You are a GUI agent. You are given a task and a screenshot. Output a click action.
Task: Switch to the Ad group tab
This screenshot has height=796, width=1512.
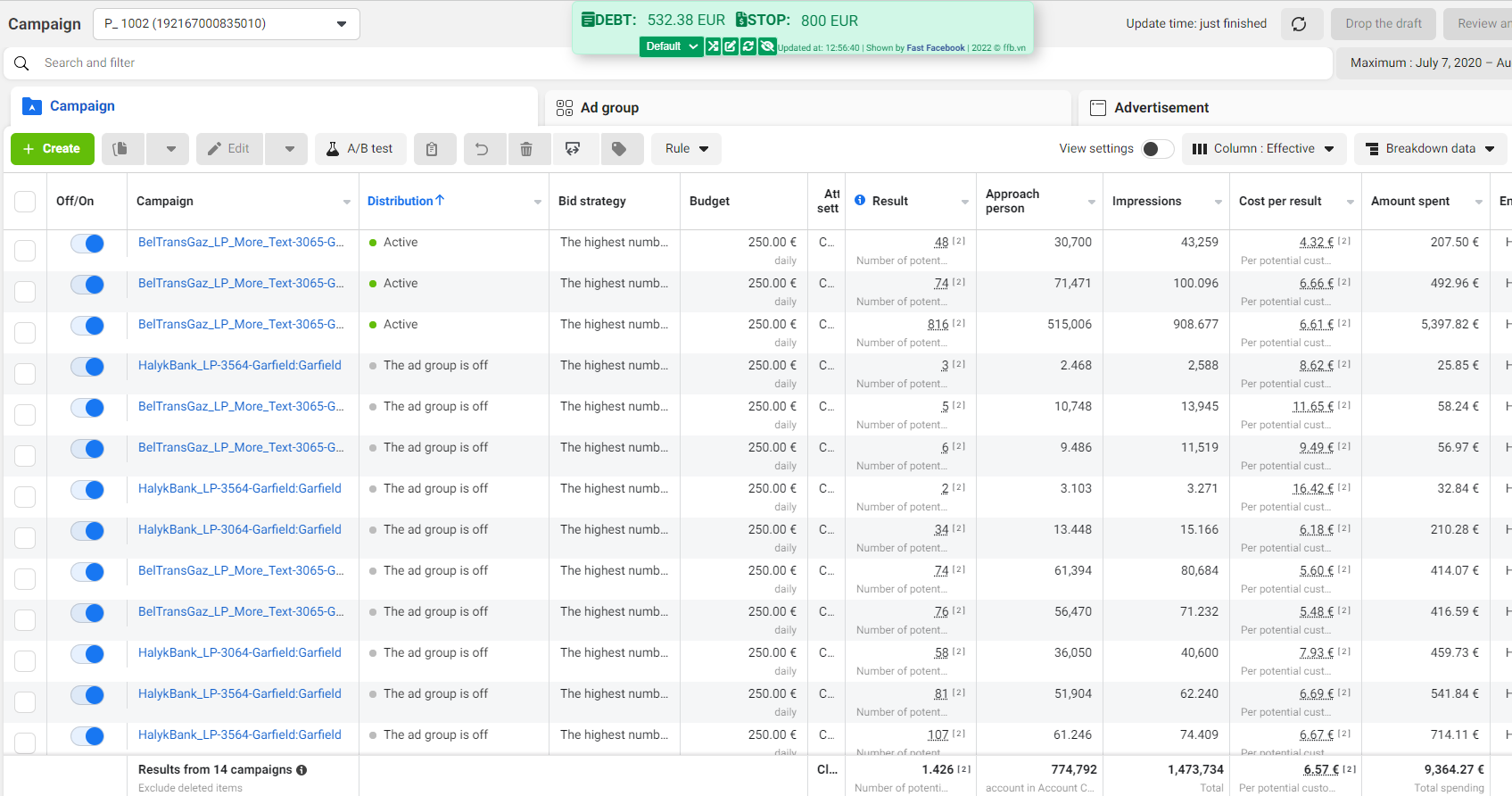pyautogui.click(x=807, y=108)
